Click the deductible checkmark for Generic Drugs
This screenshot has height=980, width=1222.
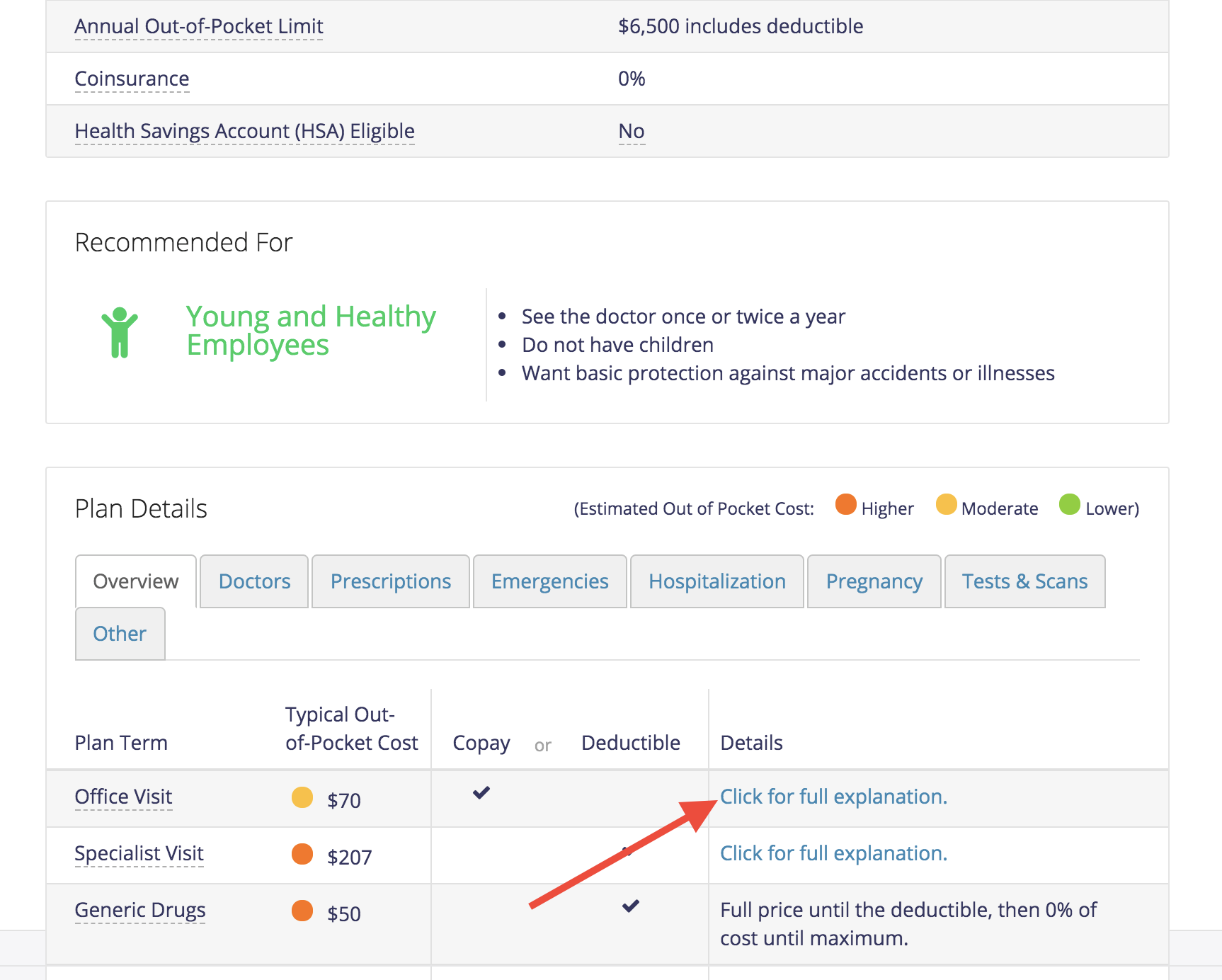(x=630, y=906)
